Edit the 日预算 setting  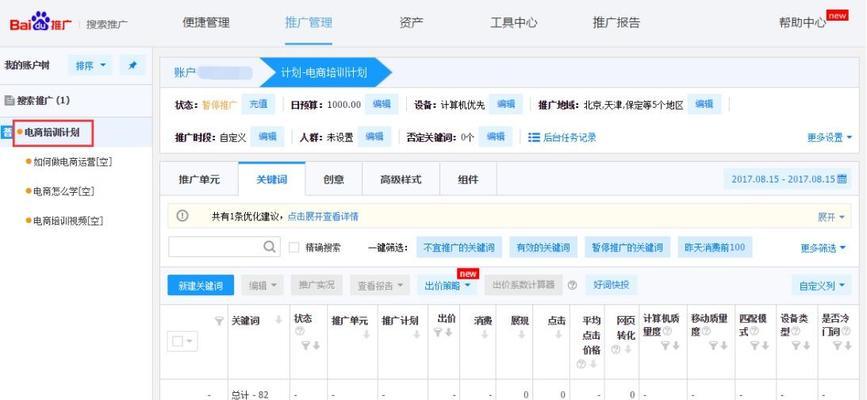point(382,104)
